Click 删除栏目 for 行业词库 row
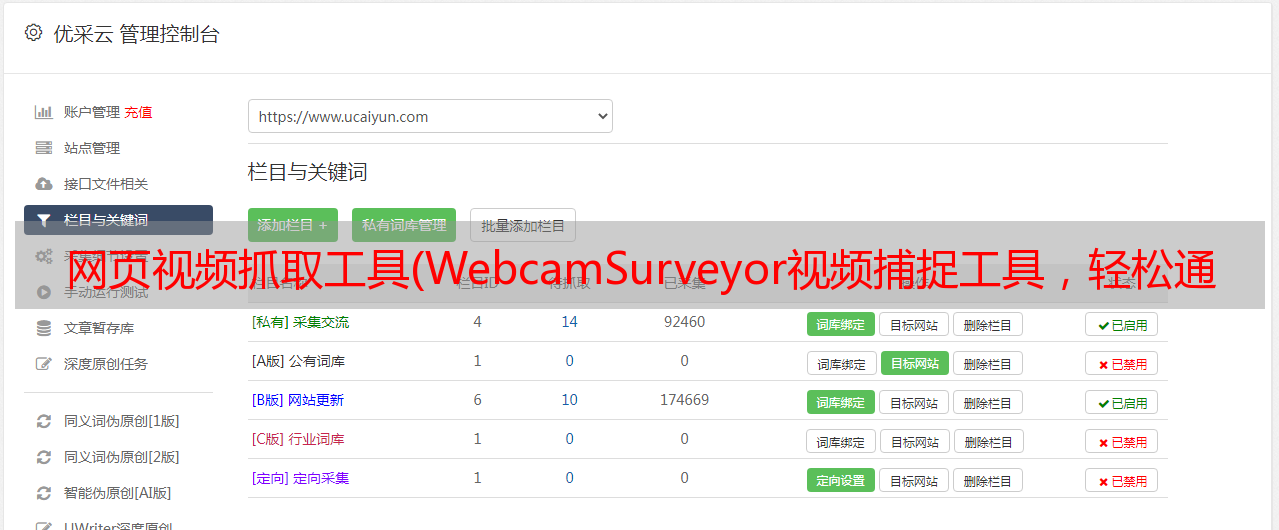This screenshot has height=530, width=1279. tap(987, 441)
